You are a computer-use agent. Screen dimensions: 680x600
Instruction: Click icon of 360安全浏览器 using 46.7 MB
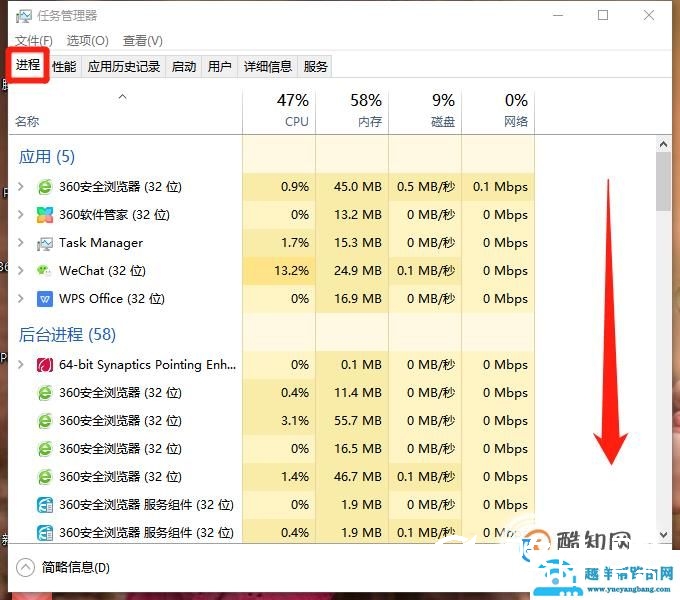coord(45,477)
